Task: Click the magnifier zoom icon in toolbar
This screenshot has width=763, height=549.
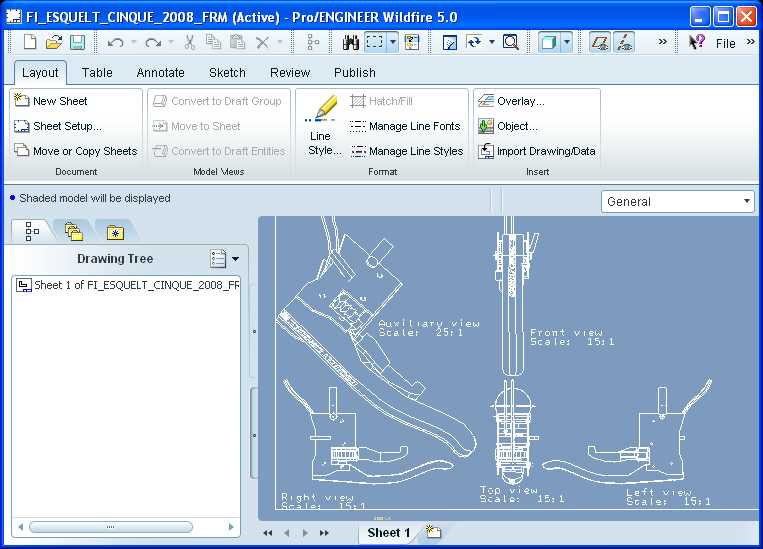Action: coord(510,42)
